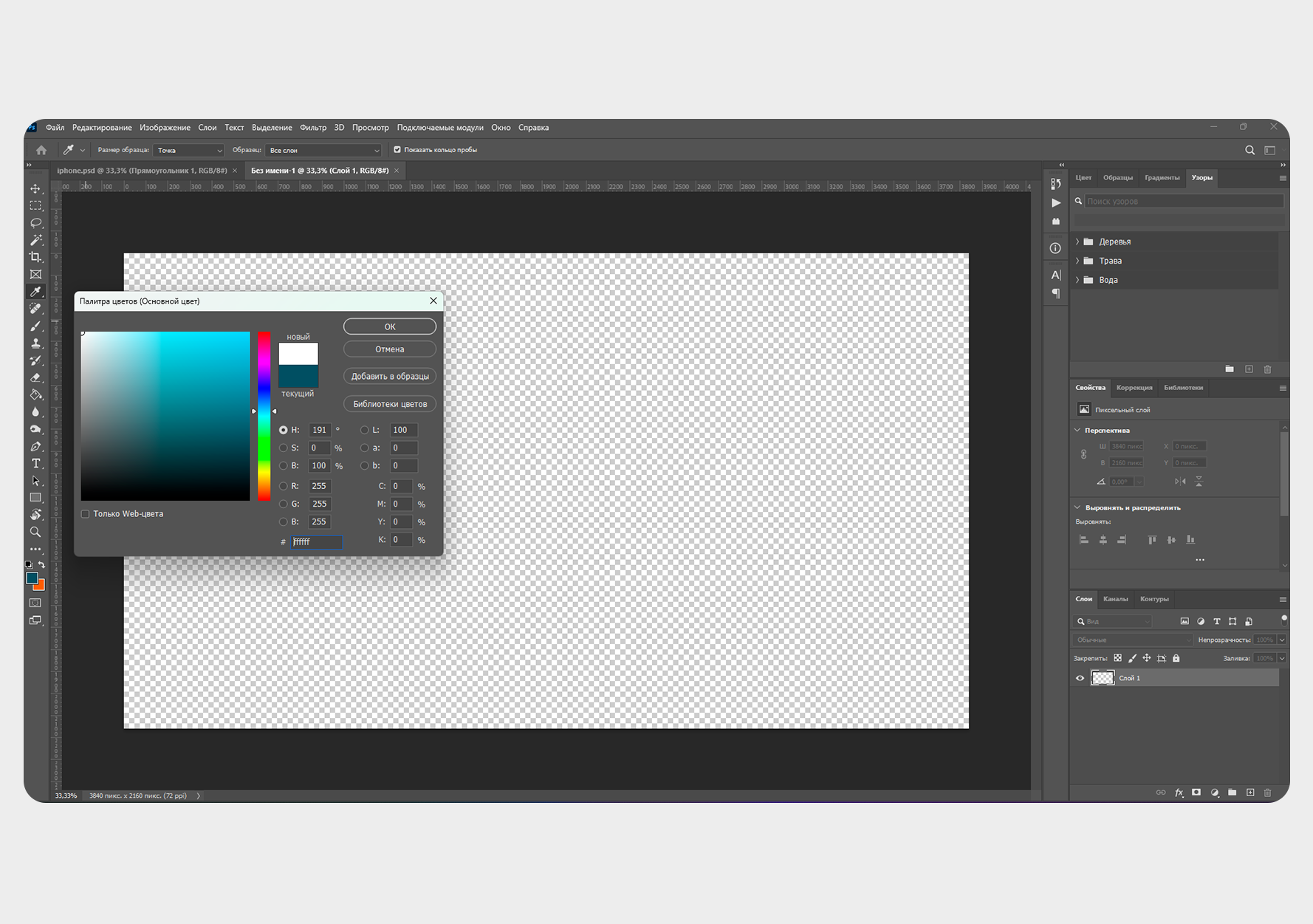Screen dimensions: 1313x924
Task: Open 'Размер образца' dropdown with 'Точка'
Action: [x=189, y=150]
